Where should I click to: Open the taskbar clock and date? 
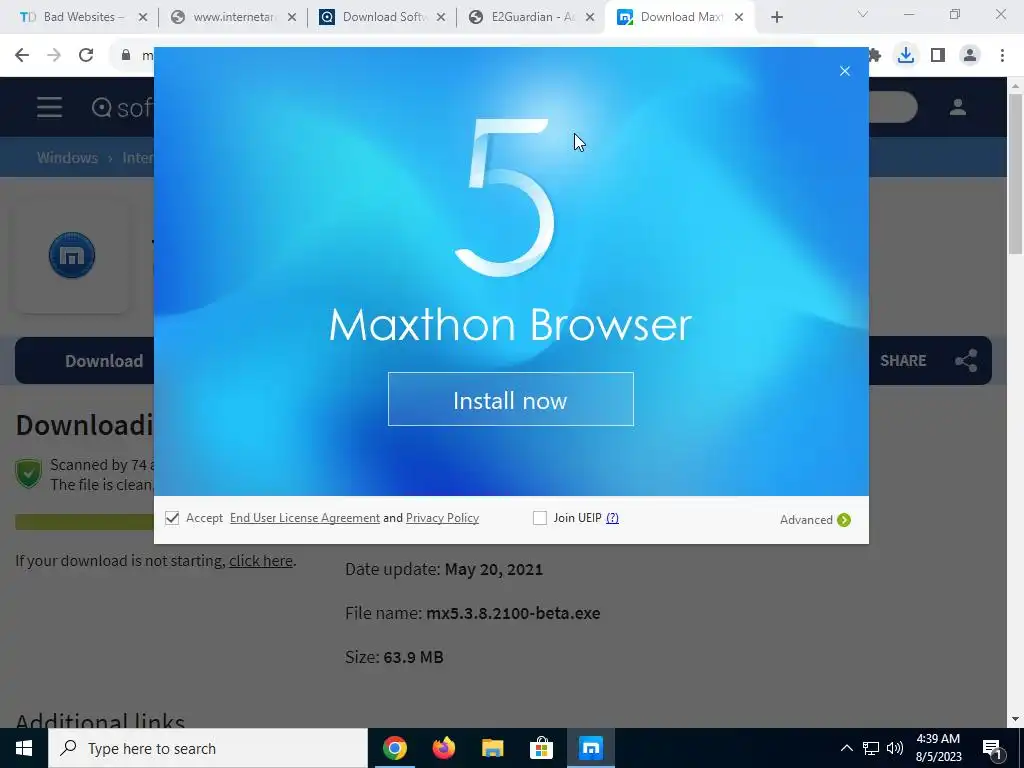(x=938, y=748)
